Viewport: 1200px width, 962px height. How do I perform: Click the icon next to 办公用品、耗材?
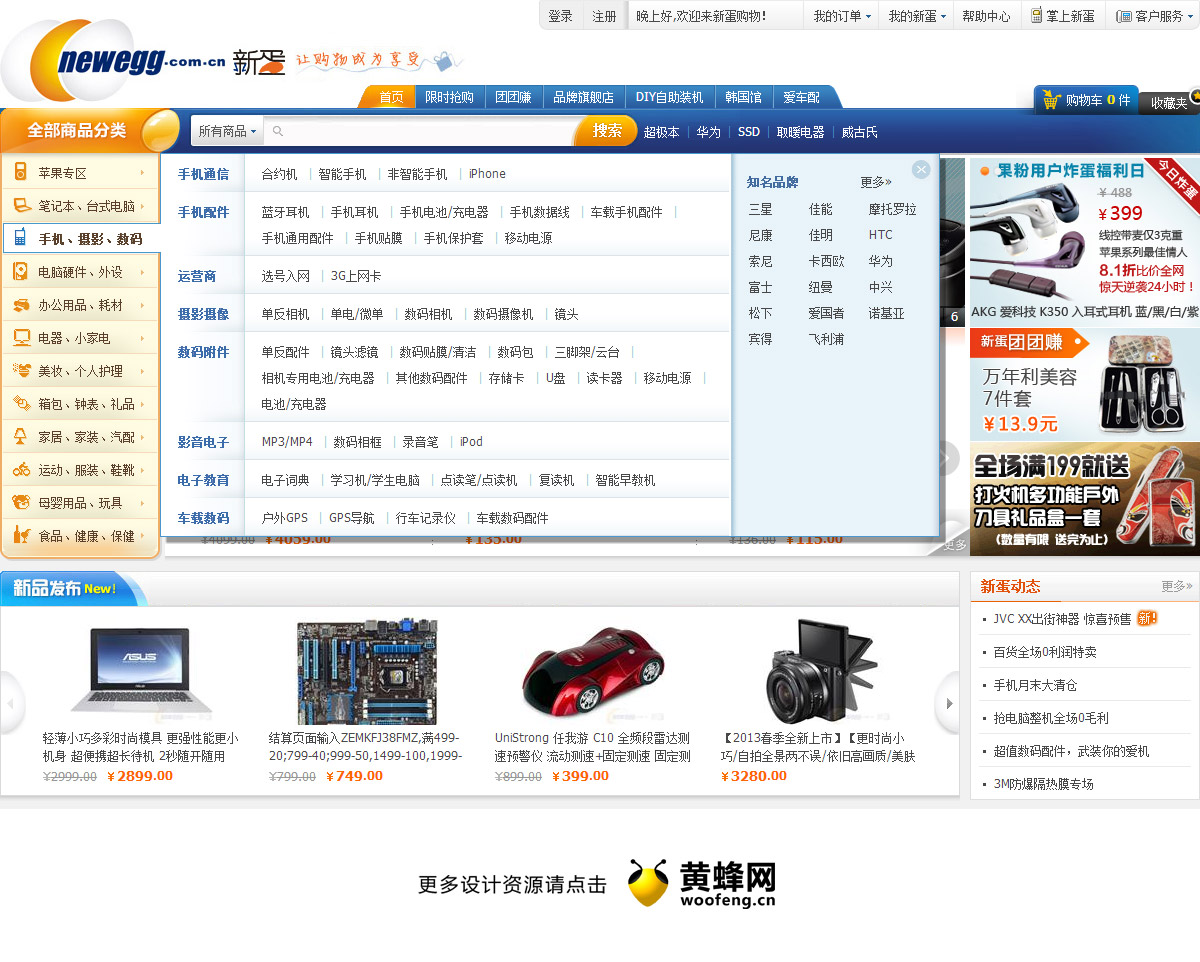(20, 305)
